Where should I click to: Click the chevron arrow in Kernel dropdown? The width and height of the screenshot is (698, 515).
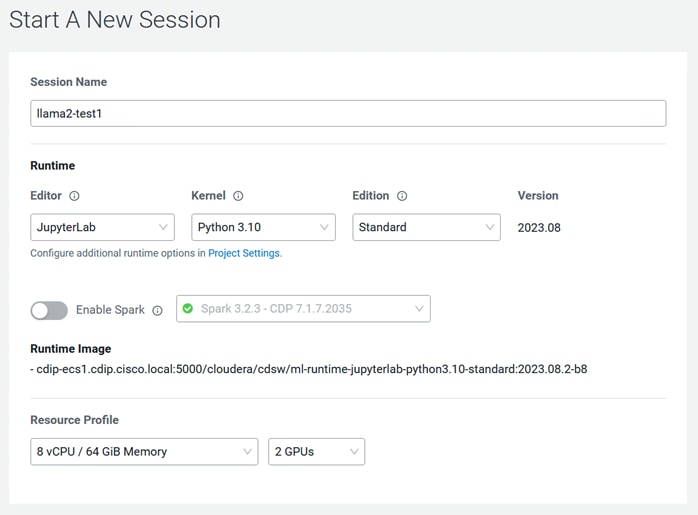[x=325, y=227]
